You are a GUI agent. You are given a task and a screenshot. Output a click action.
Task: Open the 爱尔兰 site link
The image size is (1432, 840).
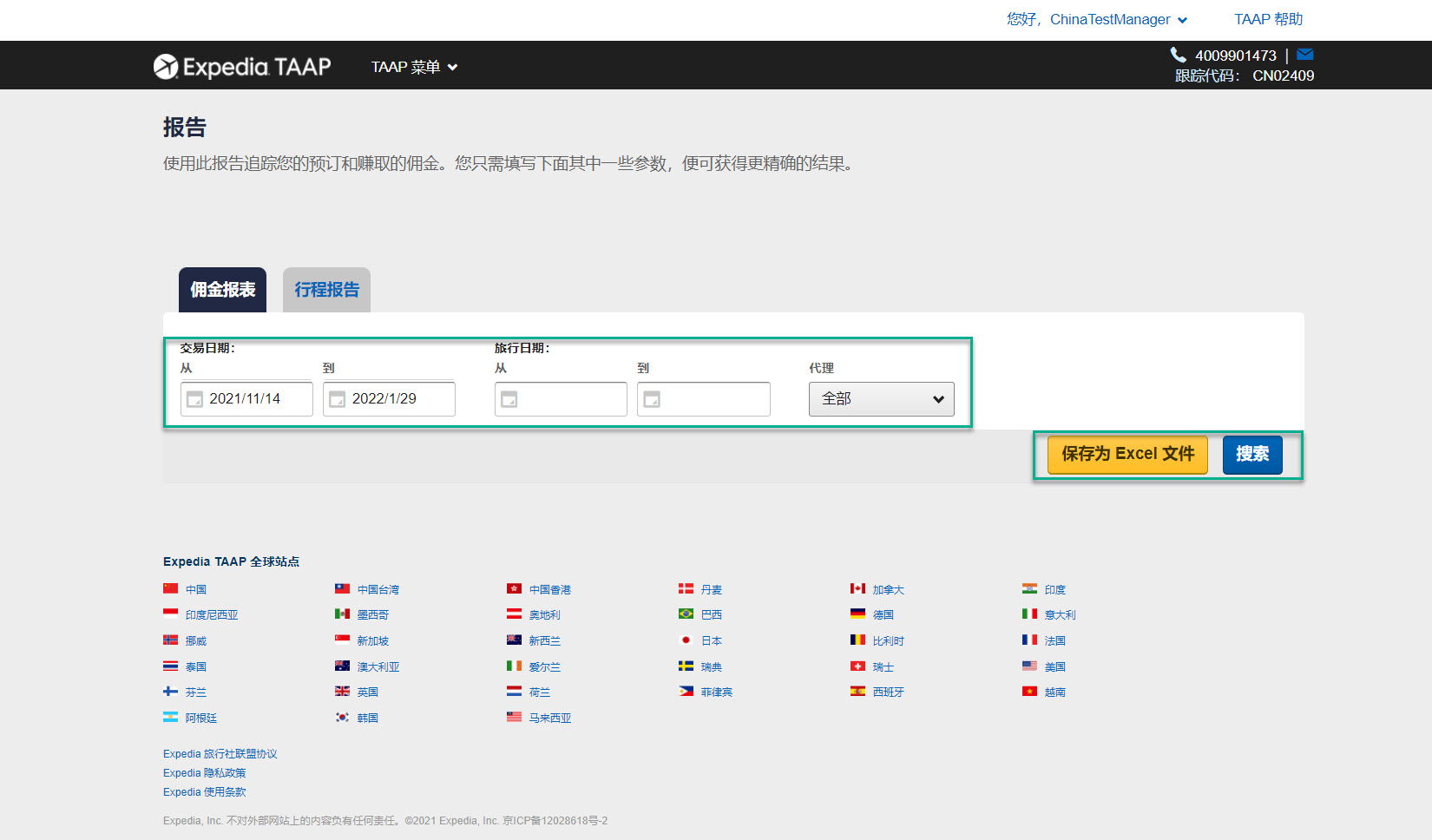pos(545,667)
